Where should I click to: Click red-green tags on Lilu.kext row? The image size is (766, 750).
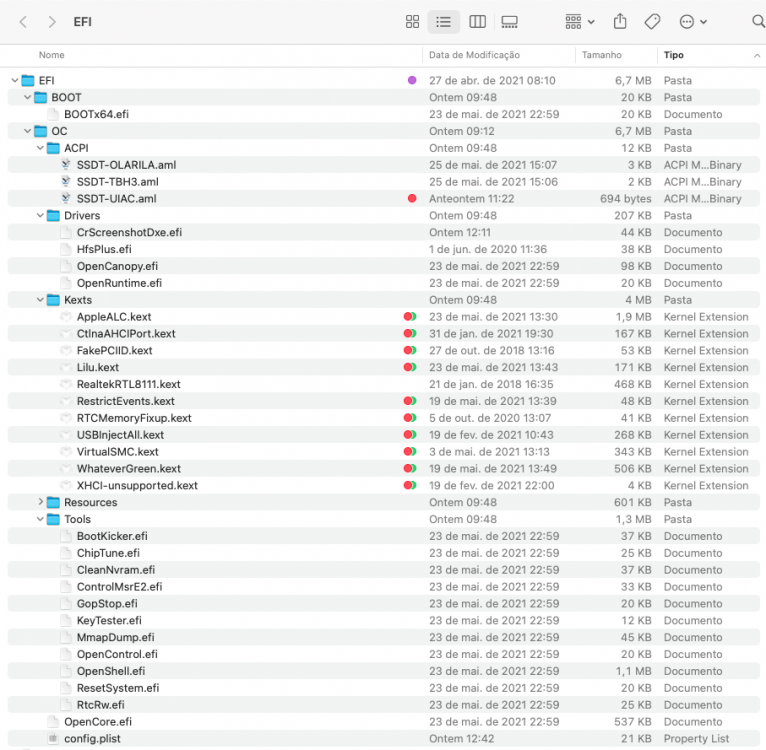pos(410,367)
